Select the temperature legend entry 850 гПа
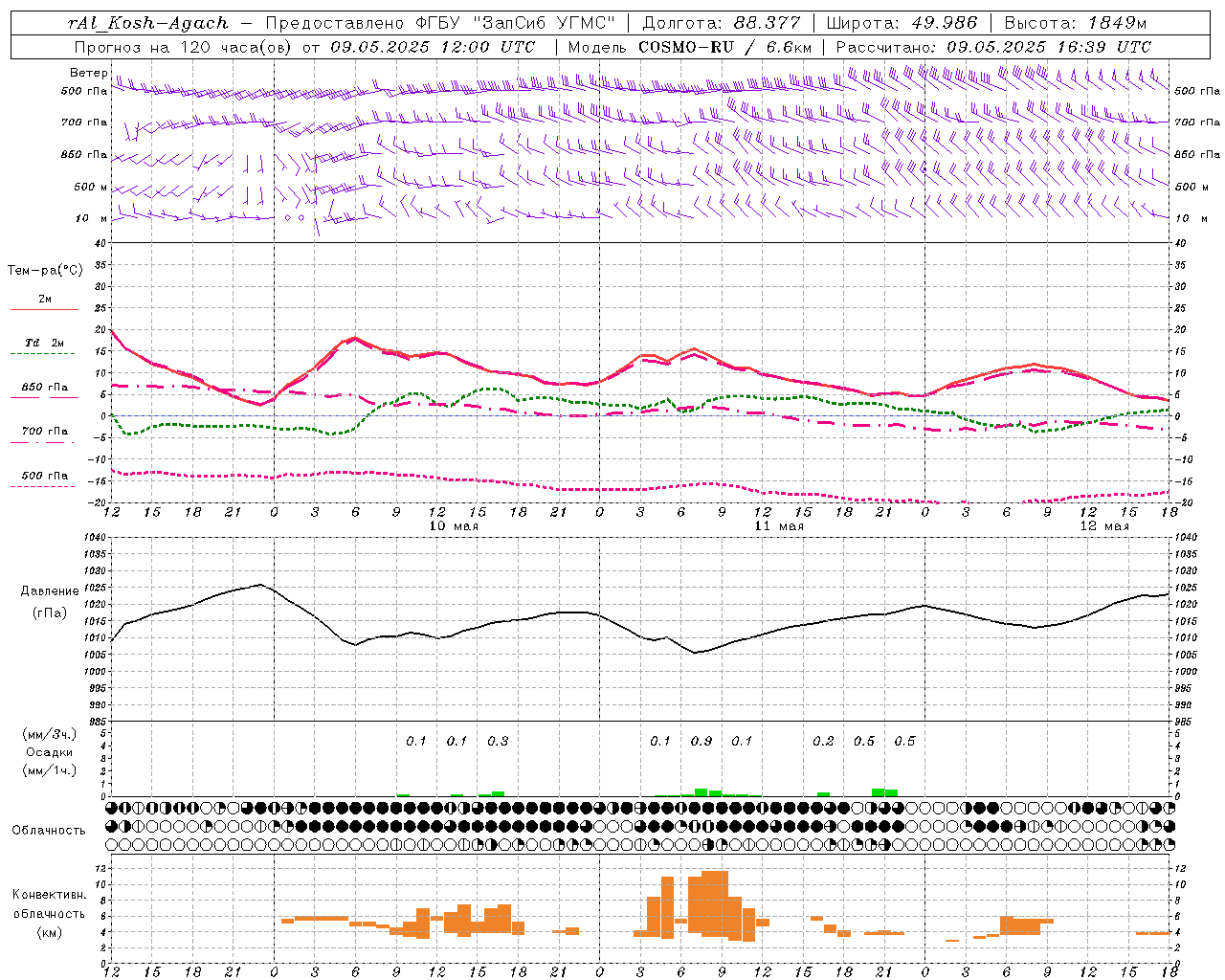This screenshot has width=1225, height=980. [x=44, y=388]
